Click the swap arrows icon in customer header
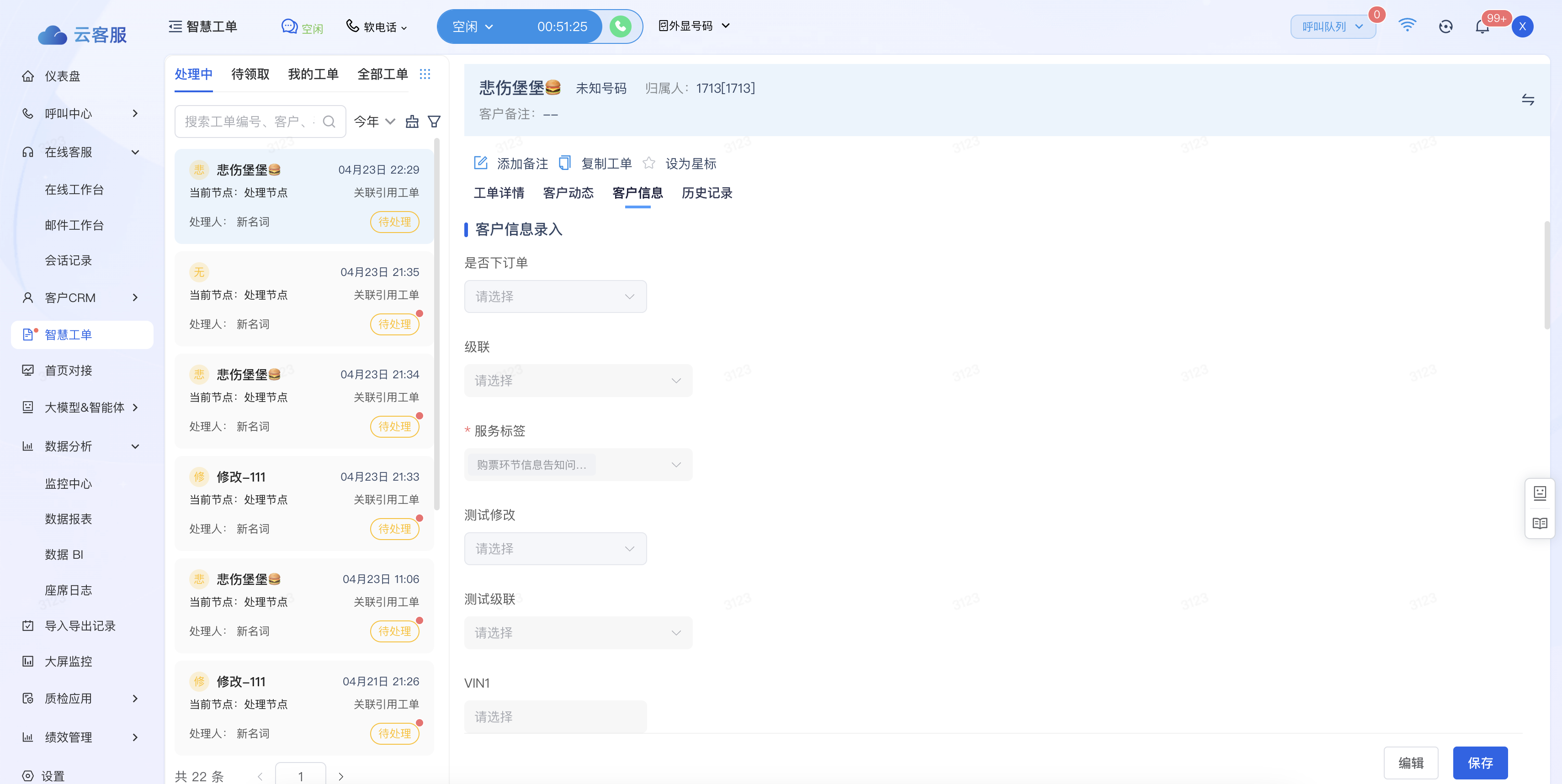 1527,100
